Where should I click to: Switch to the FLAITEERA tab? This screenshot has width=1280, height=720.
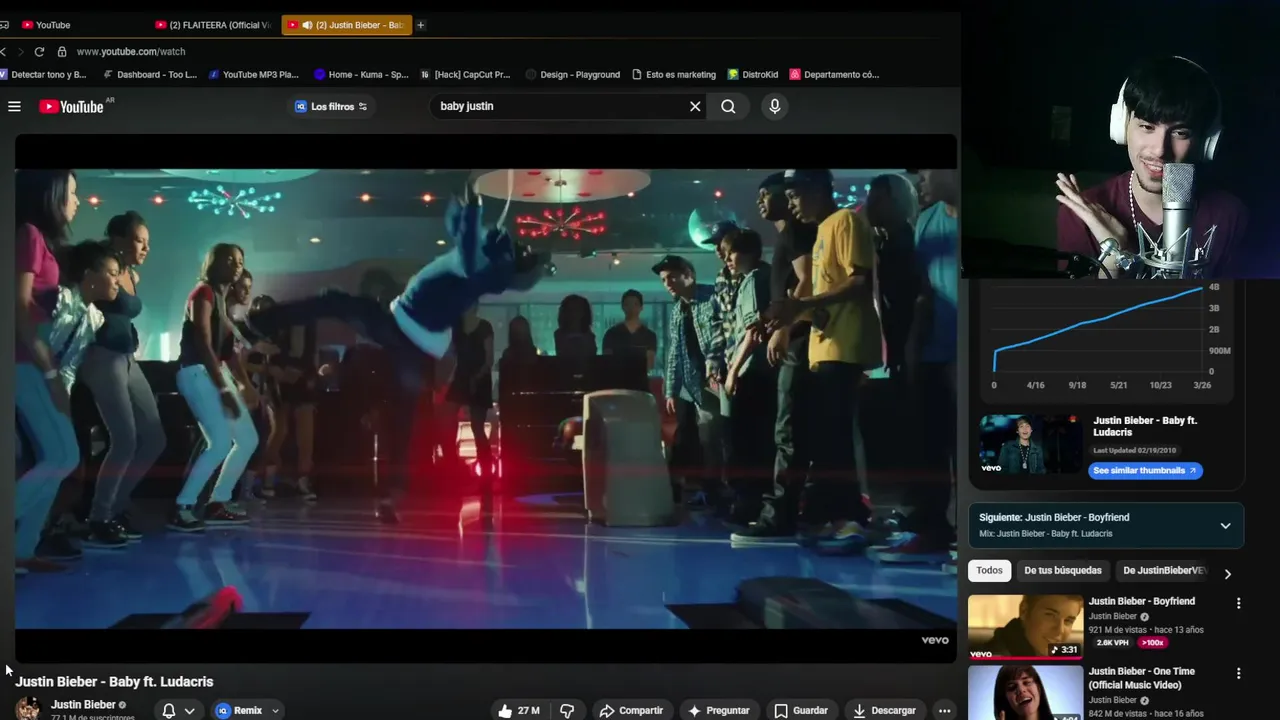pyautogui.click(x=213, y=25)
